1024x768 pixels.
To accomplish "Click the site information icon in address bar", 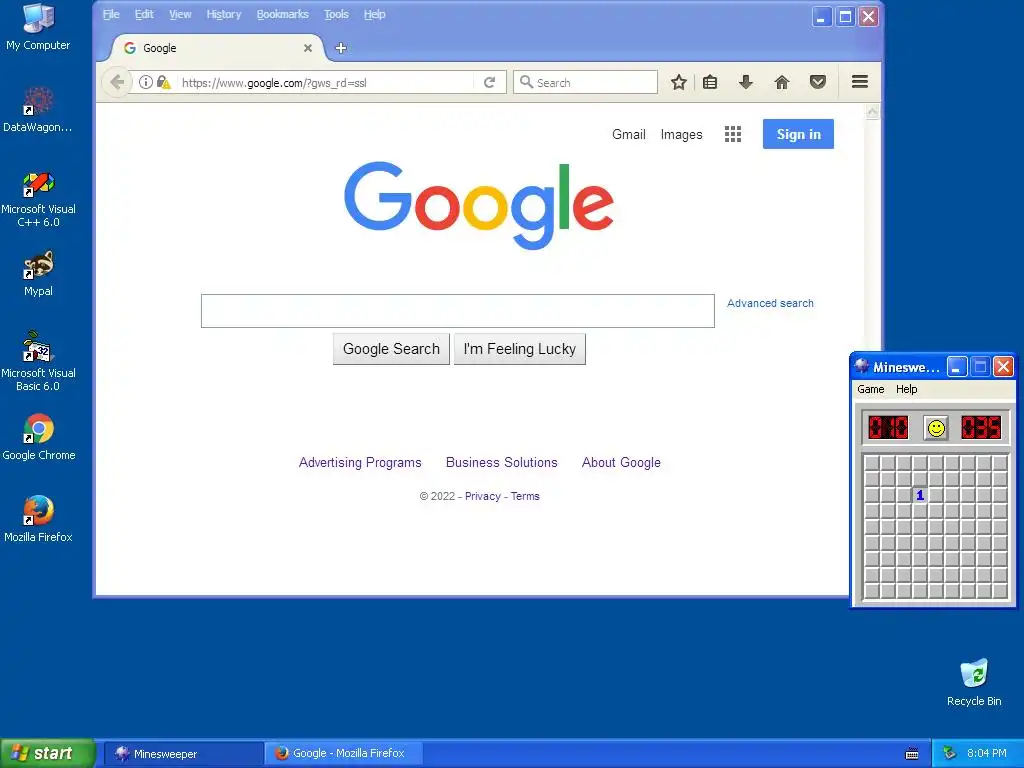I will pyautogui.click(x=146, y=82).
